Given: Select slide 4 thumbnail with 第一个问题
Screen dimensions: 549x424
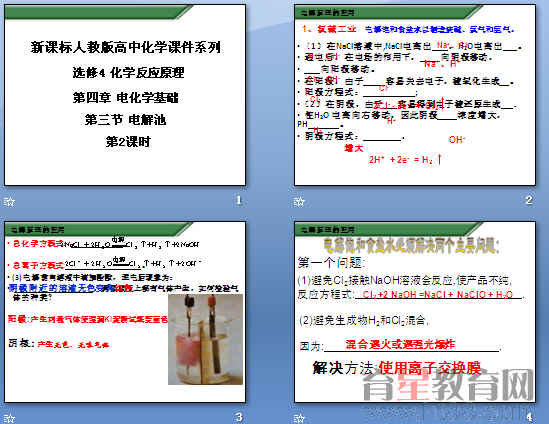Looking at the screenshot, I should (415, 312).
